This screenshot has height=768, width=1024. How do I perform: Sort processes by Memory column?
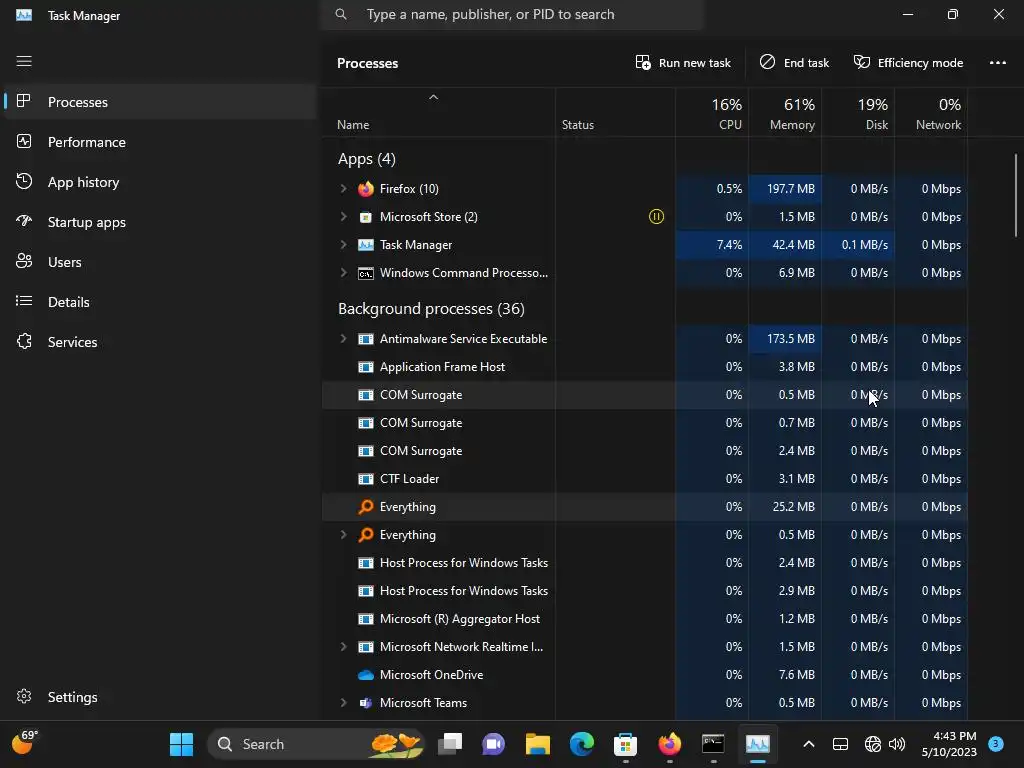(x=785, y=114)
